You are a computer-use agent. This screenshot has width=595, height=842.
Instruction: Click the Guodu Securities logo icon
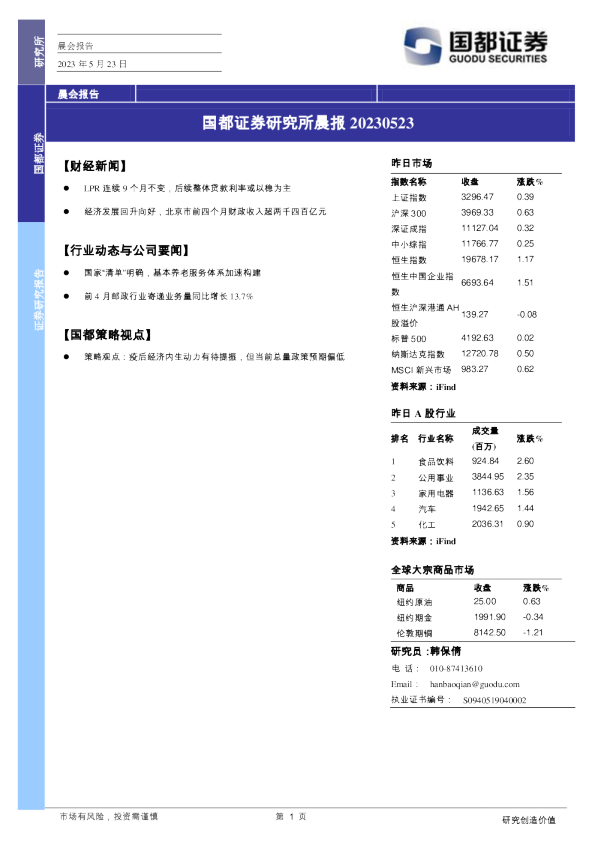(x=423, y=46)
